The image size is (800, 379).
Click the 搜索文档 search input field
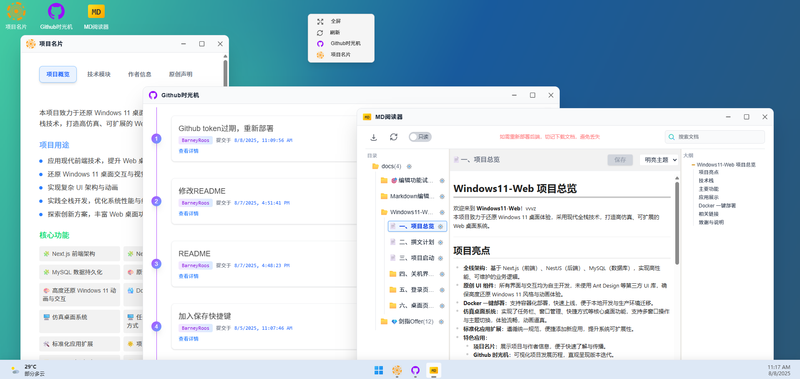pos(715,137)
